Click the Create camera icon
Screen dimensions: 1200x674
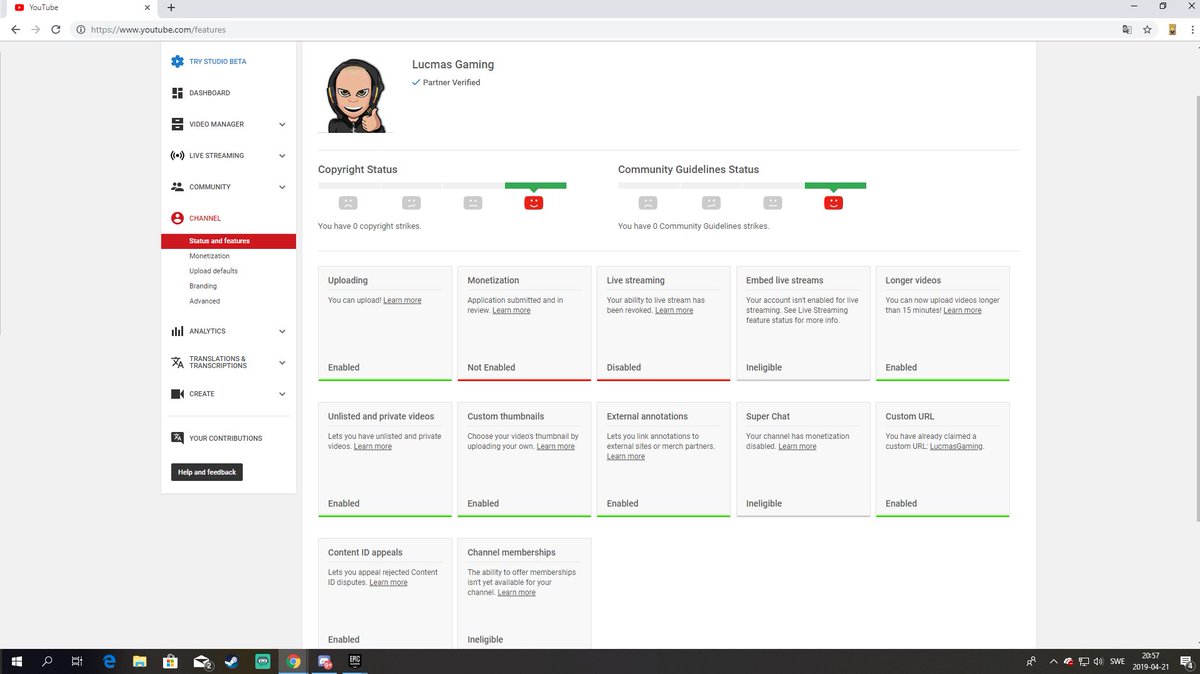point(177,394)
